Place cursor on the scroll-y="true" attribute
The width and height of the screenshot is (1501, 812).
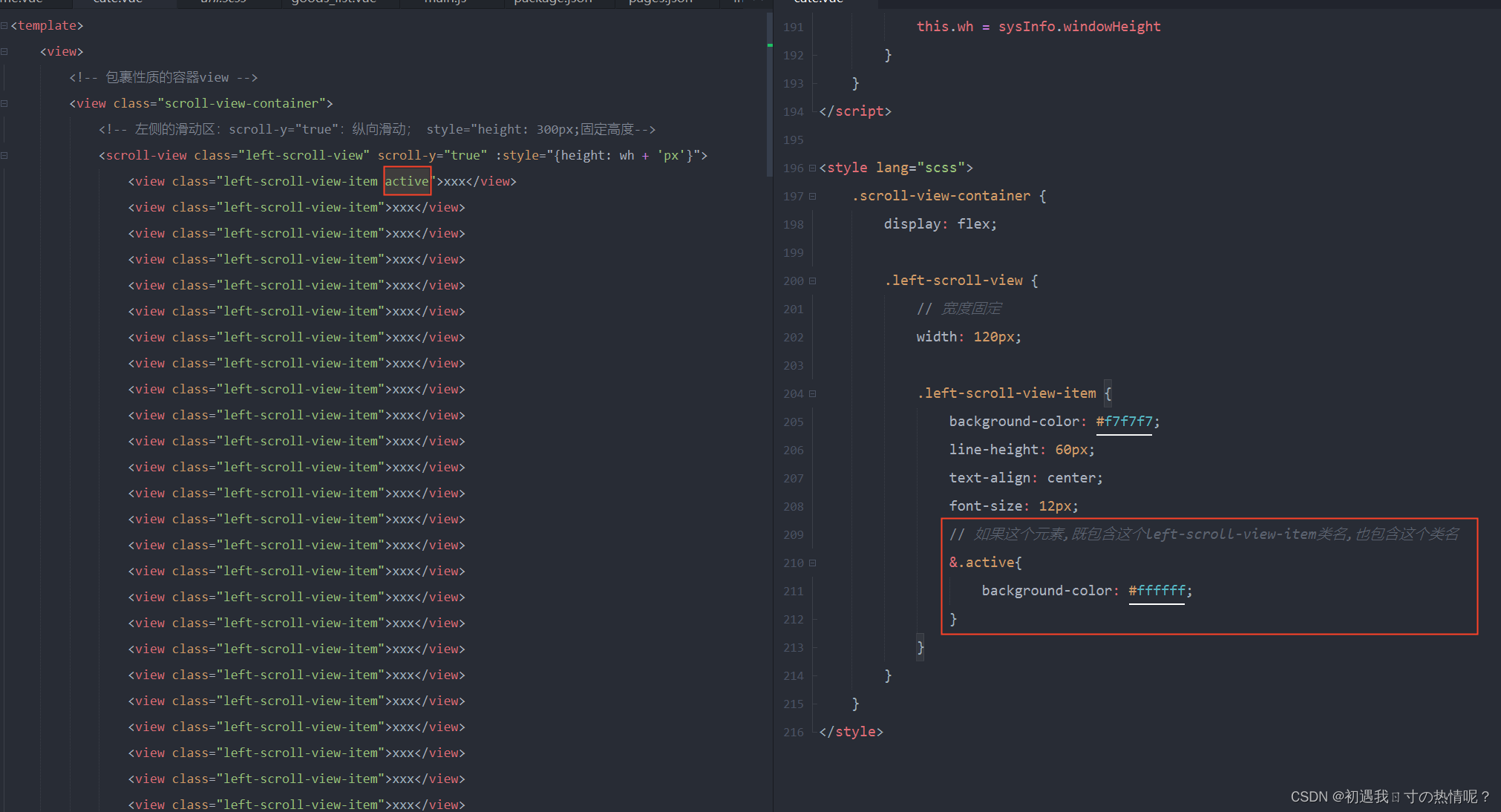coord(432,155)
